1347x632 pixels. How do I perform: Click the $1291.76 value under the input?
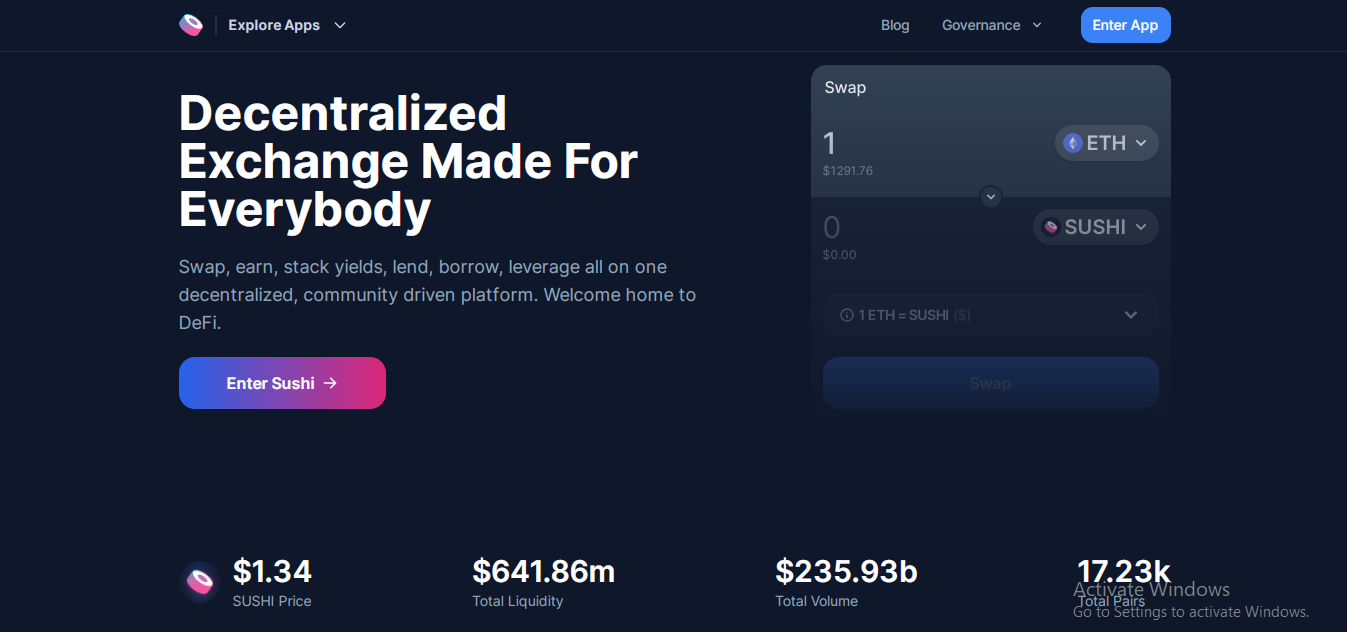pyautogui.click(x=847, y=171)
